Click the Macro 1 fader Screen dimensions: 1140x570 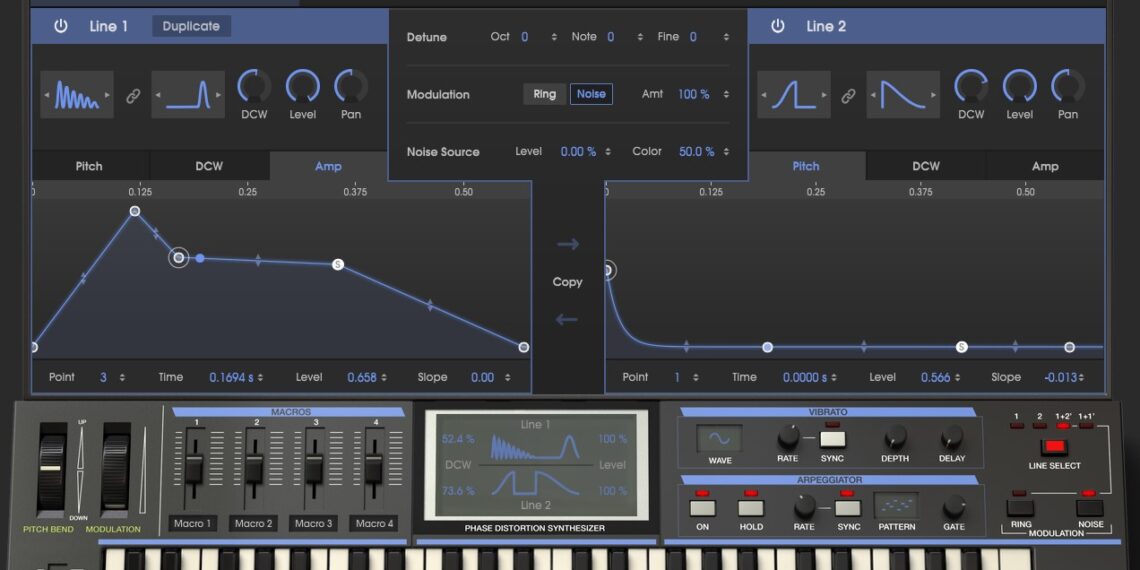click(x=193, y=468)
